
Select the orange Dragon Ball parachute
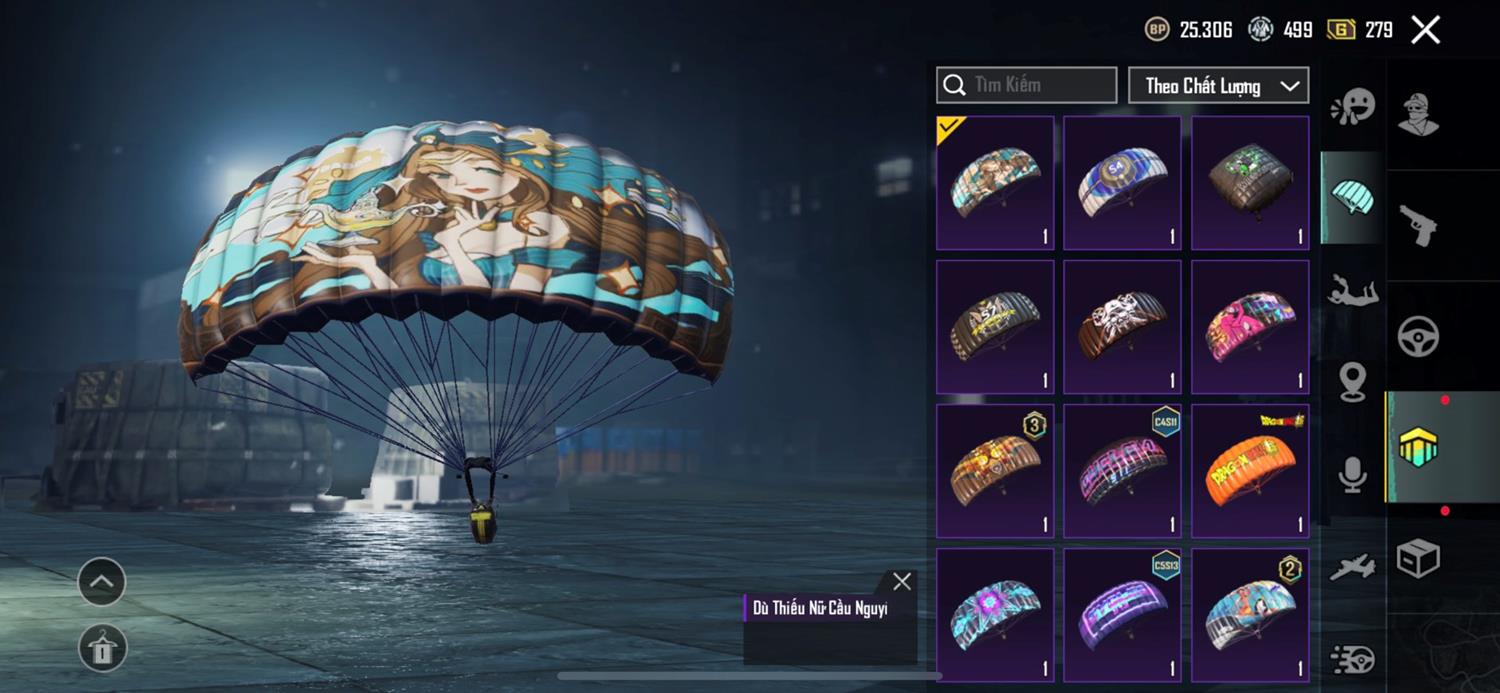point(1250,470)
